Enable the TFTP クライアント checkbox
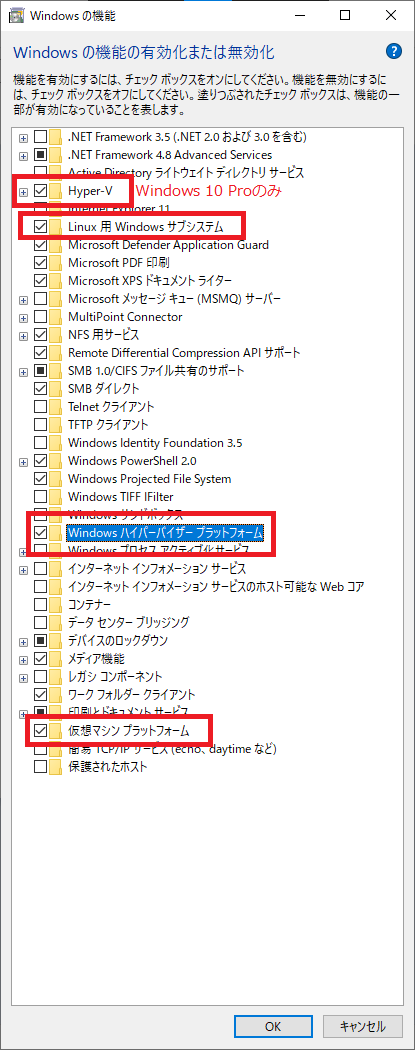This screenshot has width=415, height=1050. [x=40, y=425]
